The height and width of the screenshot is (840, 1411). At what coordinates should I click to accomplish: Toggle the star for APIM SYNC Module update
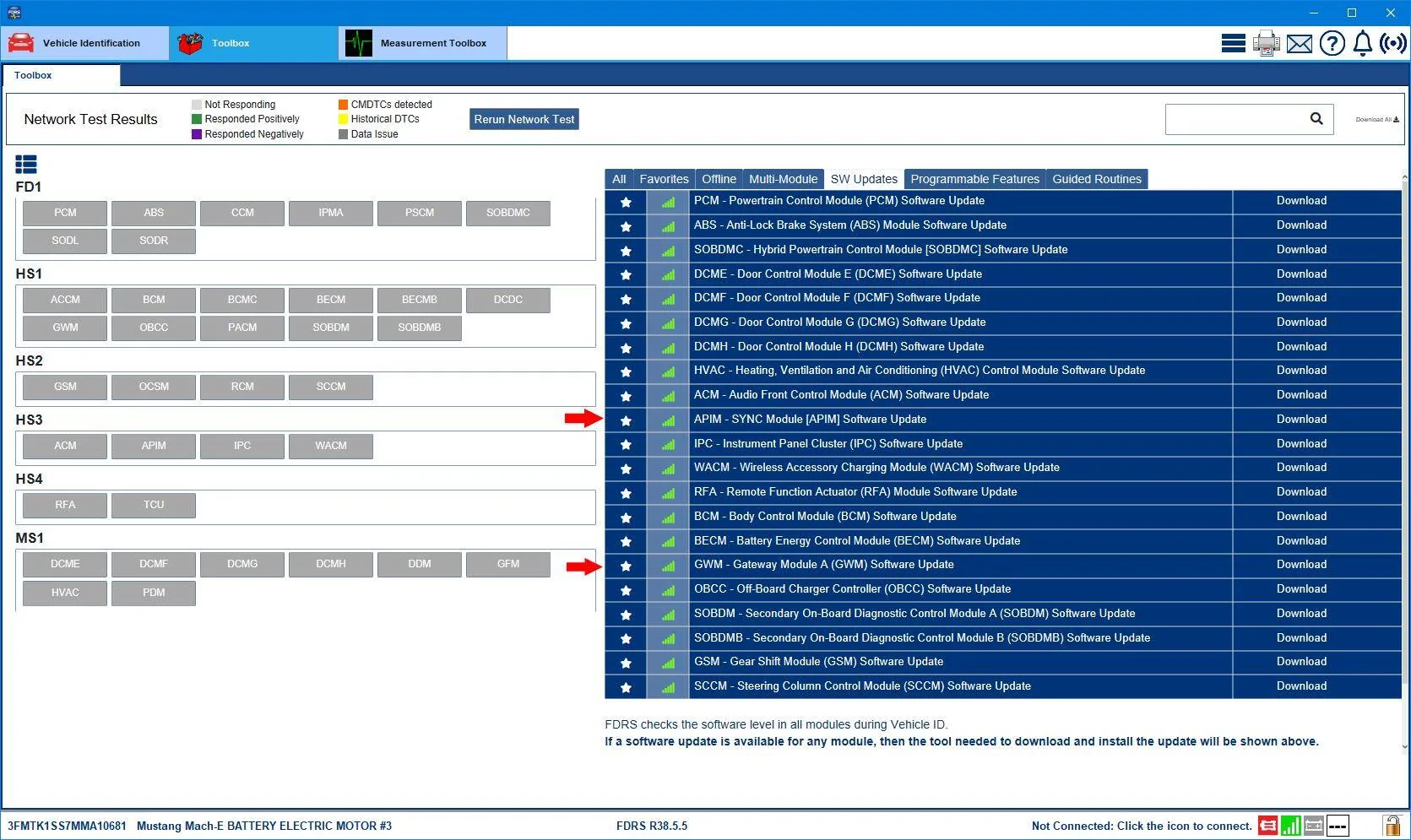626,420
